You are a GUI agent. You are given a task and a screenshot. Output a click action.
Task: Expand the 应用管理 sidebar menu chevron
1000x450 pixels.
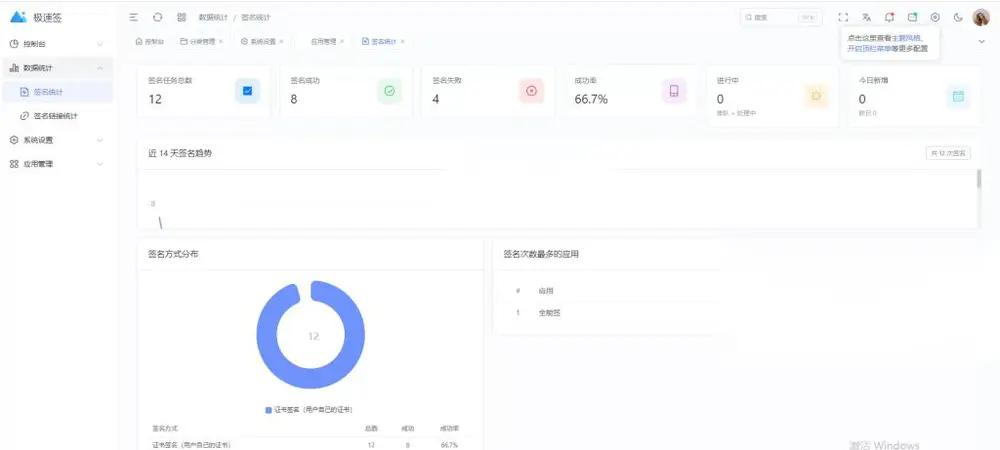(x=100, y=164)
